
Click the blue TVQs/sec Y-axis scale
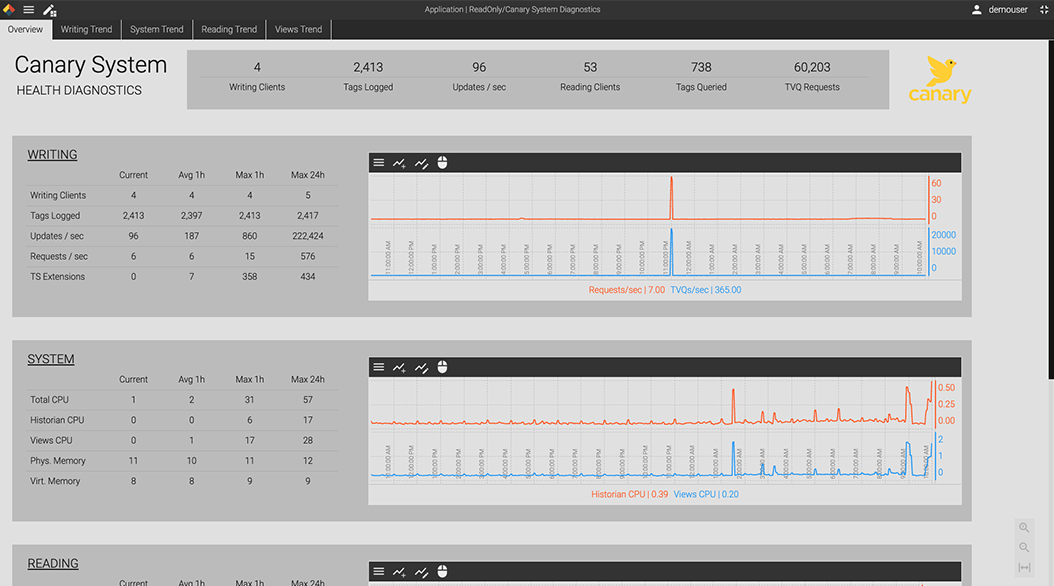point(943,251)
